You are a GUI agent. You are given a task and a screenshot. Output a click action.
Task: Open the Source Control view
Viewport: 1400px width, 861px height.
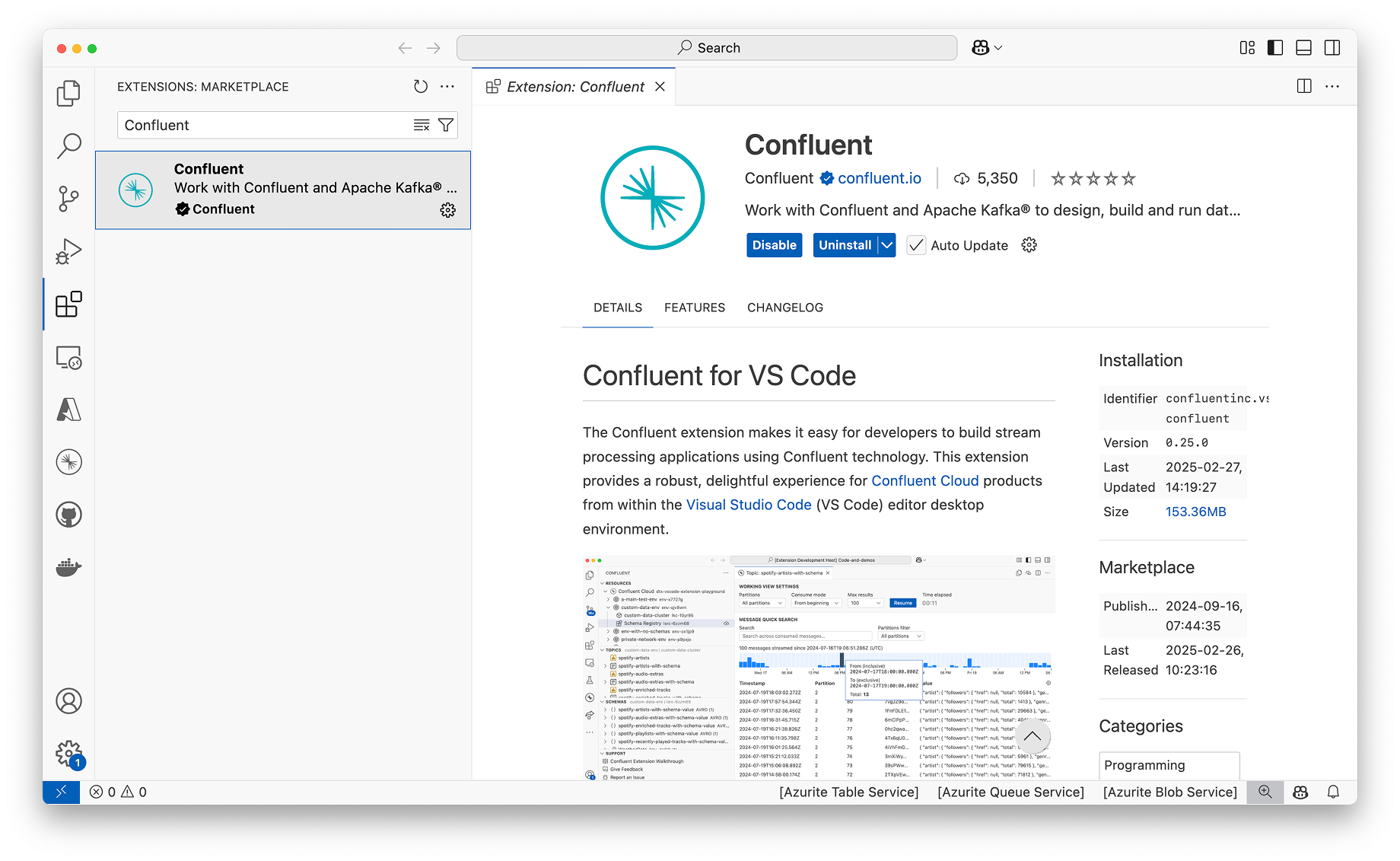(68, 199)
